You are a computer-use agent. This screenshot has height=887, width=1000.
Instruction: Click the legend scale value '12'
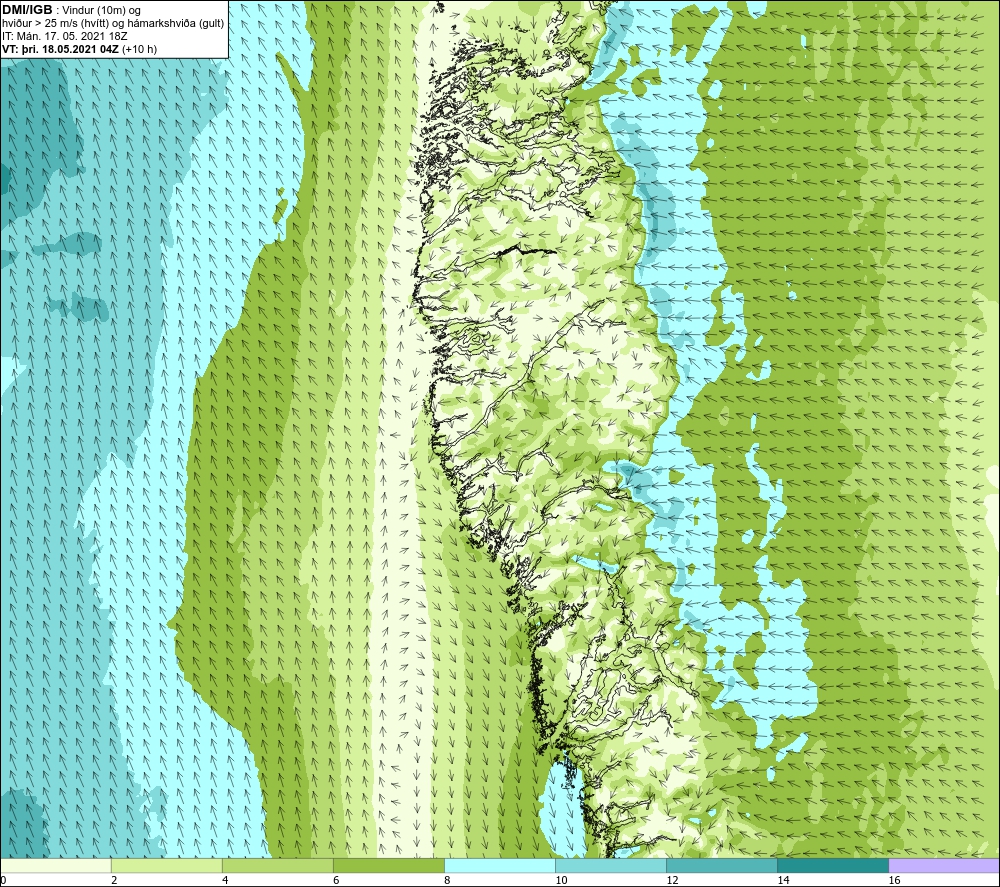point(672,880)
